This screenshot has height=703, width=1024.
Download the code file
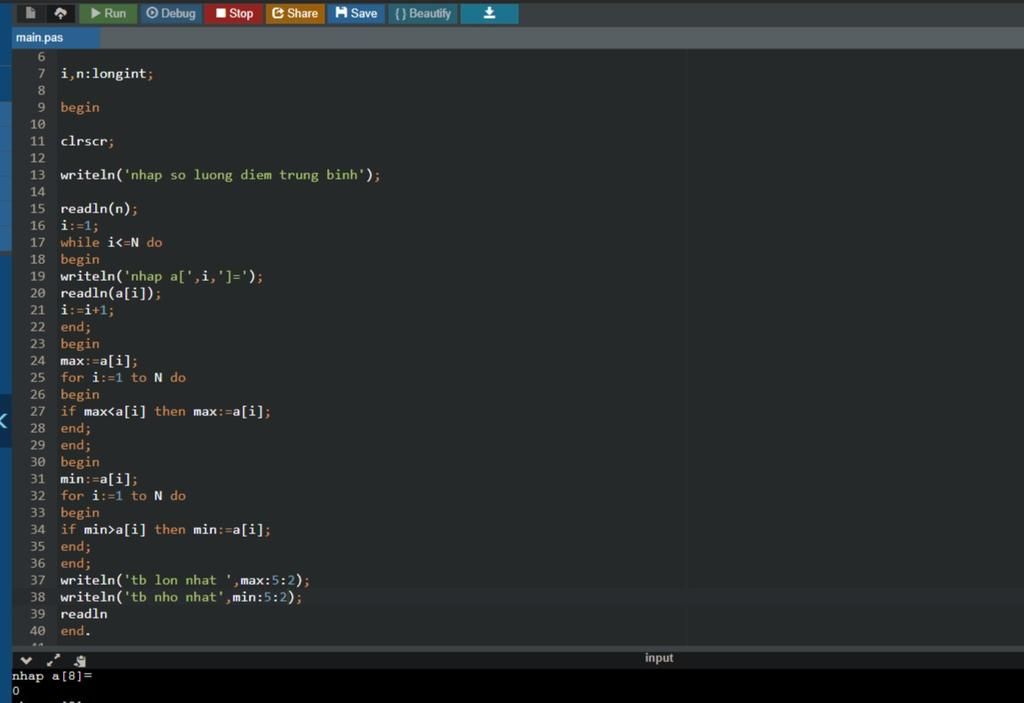click(489, 13)
